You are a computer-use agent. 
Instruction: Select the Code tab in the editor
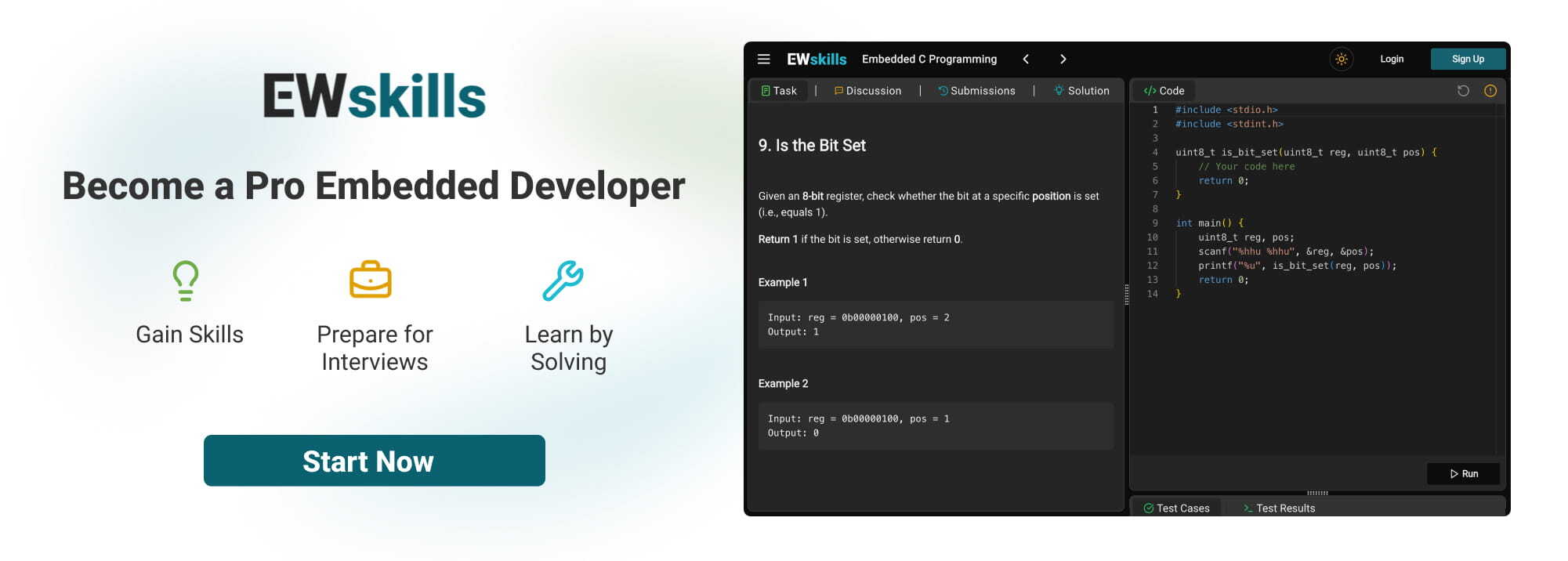click(1164, 91)
